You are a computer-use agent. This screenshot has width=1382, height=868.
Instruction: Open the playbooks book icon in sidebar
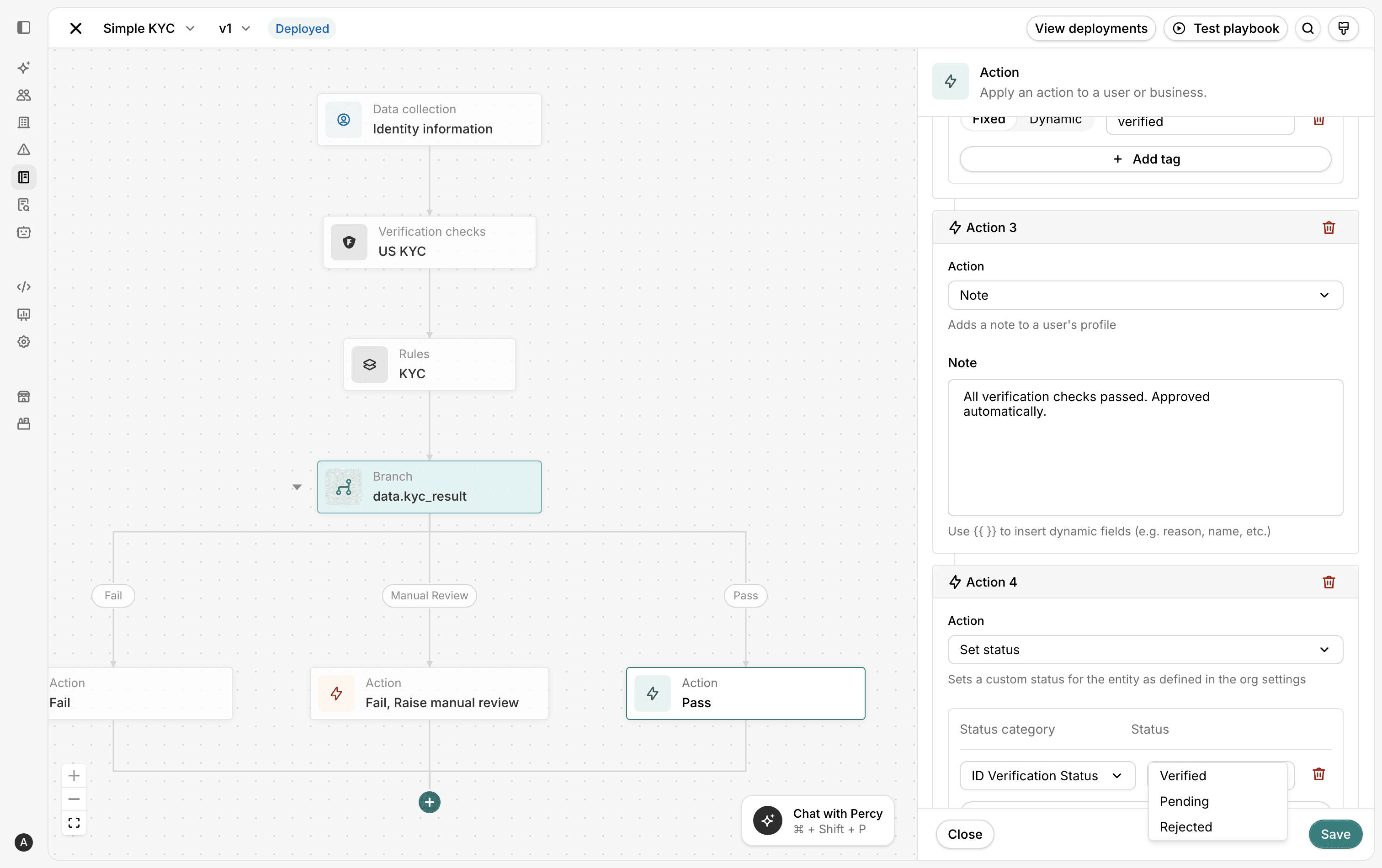[x=23, y=177]
